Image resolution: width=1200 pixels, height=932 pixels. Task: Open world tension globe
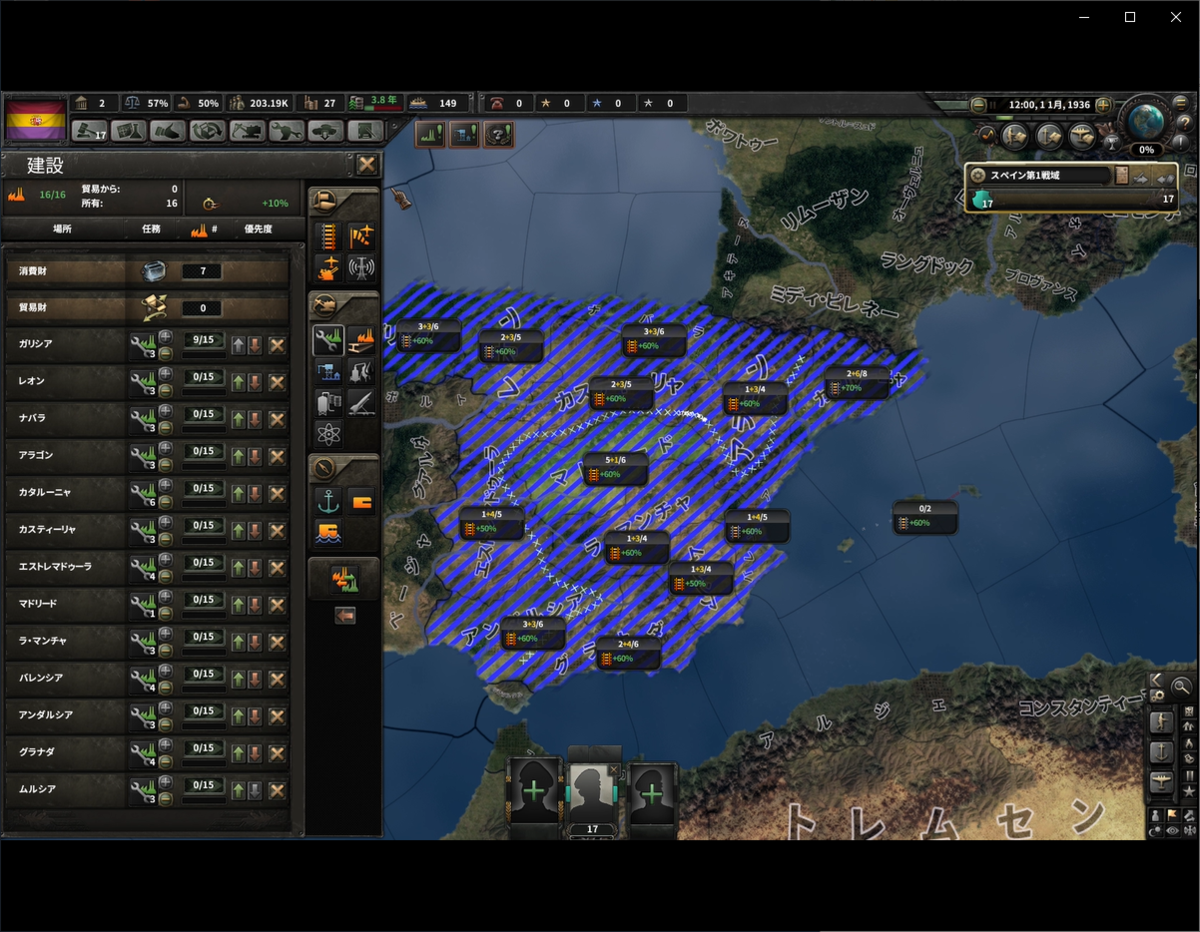click(x=1146, y=122)
